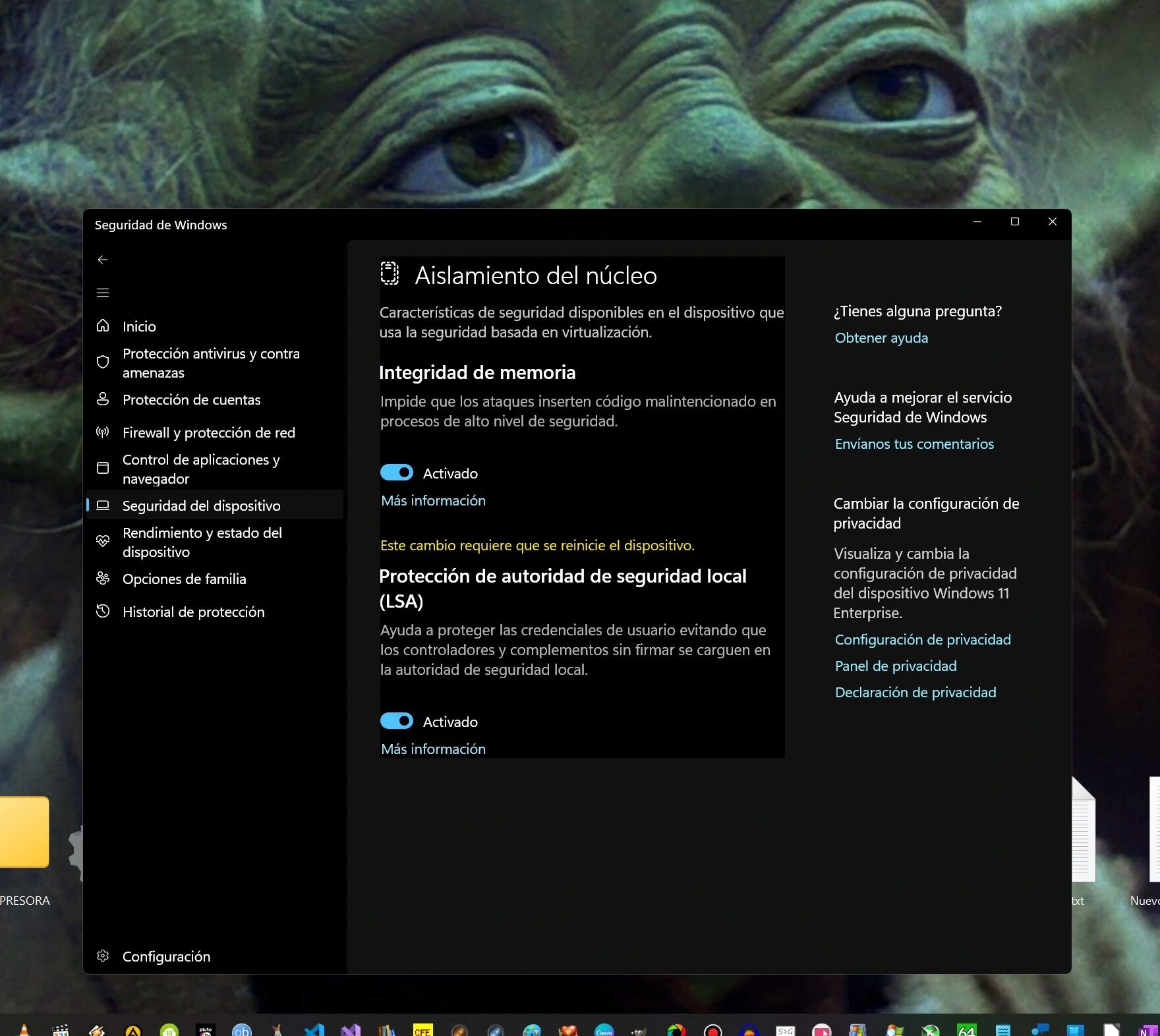Open the yellow CFE icon on the taskbar

pos(422,1030)
